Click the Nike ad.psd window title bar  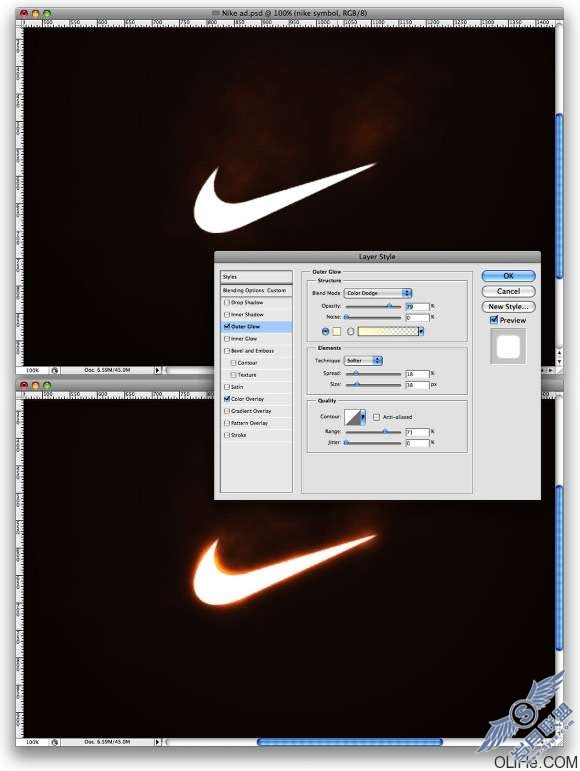(x=290, y=13)
